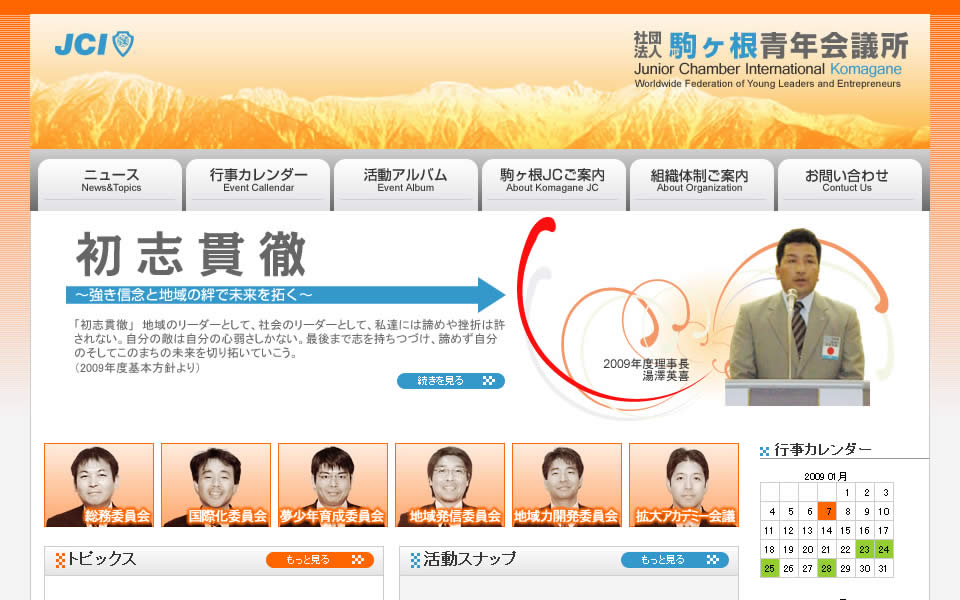Viewport: 960px width, 600px height.
Task: Open the 国際化委員会 committee thumbnail
Action: 216,485
